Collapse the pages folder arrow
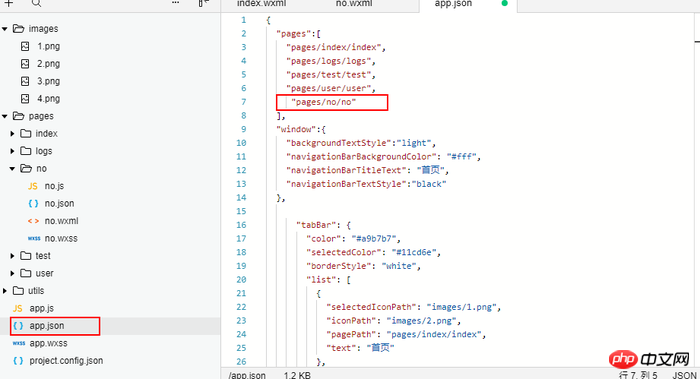Viewport: 700px width, 379px height. (5, 117)
